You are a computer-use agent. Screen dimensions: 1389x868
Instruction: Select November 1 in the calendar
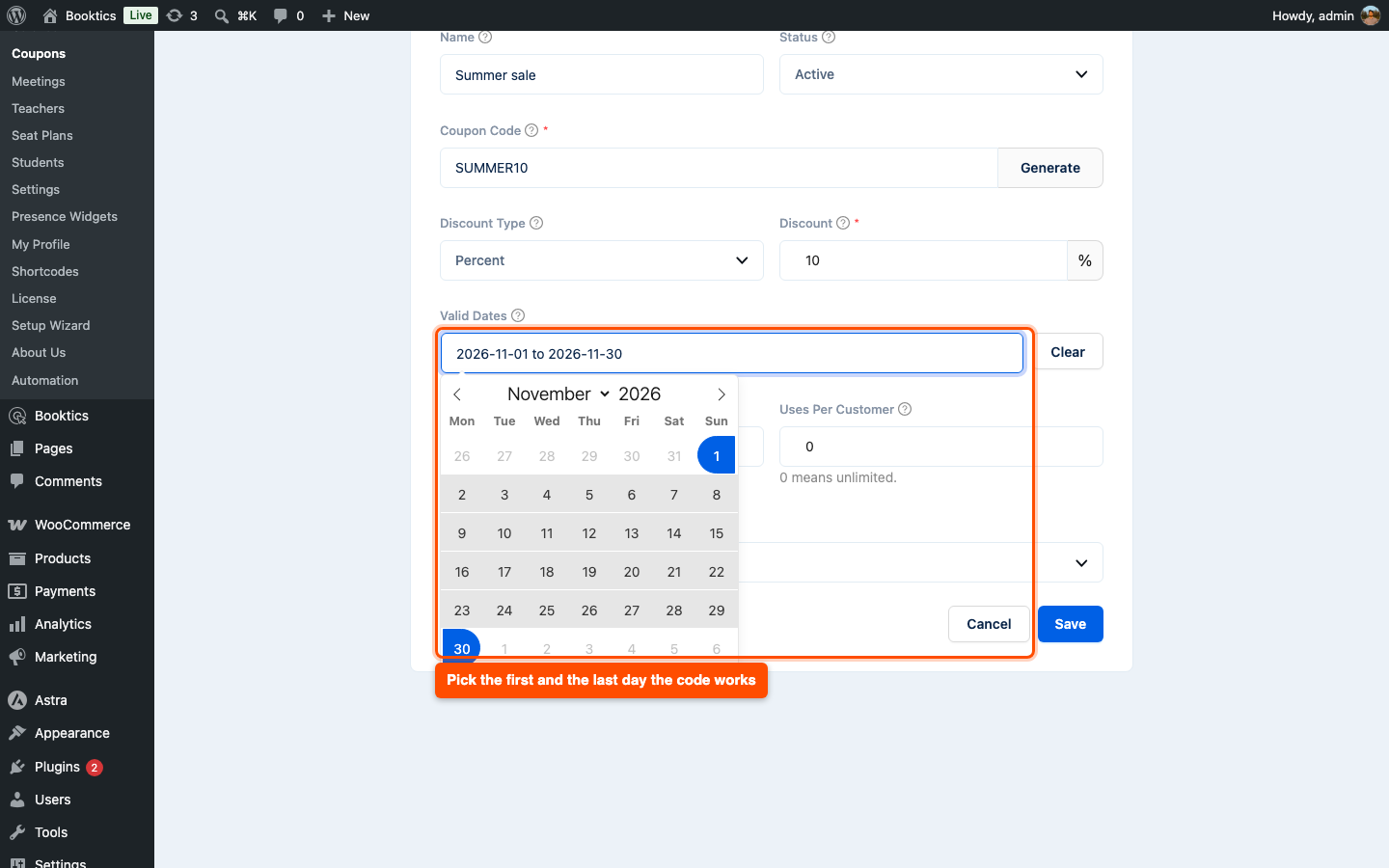point(717,455)
